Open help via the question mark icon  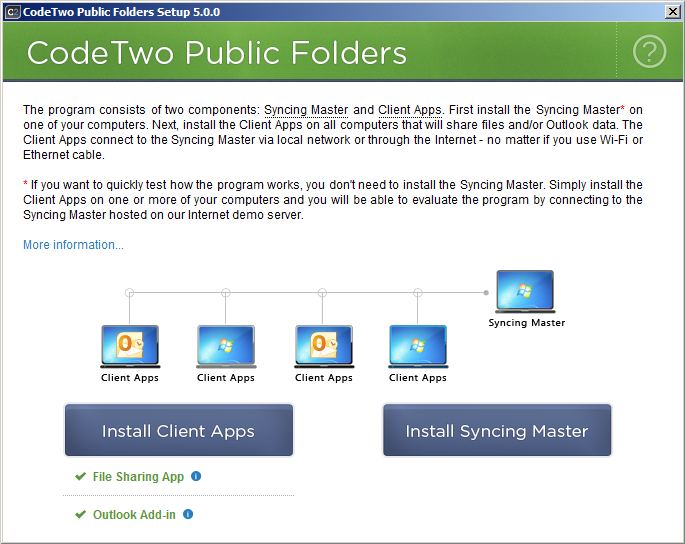649,52
